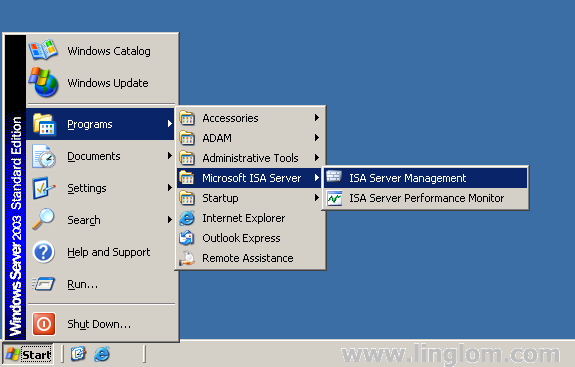Expand the Search submenu arrow

pos(169,220)
